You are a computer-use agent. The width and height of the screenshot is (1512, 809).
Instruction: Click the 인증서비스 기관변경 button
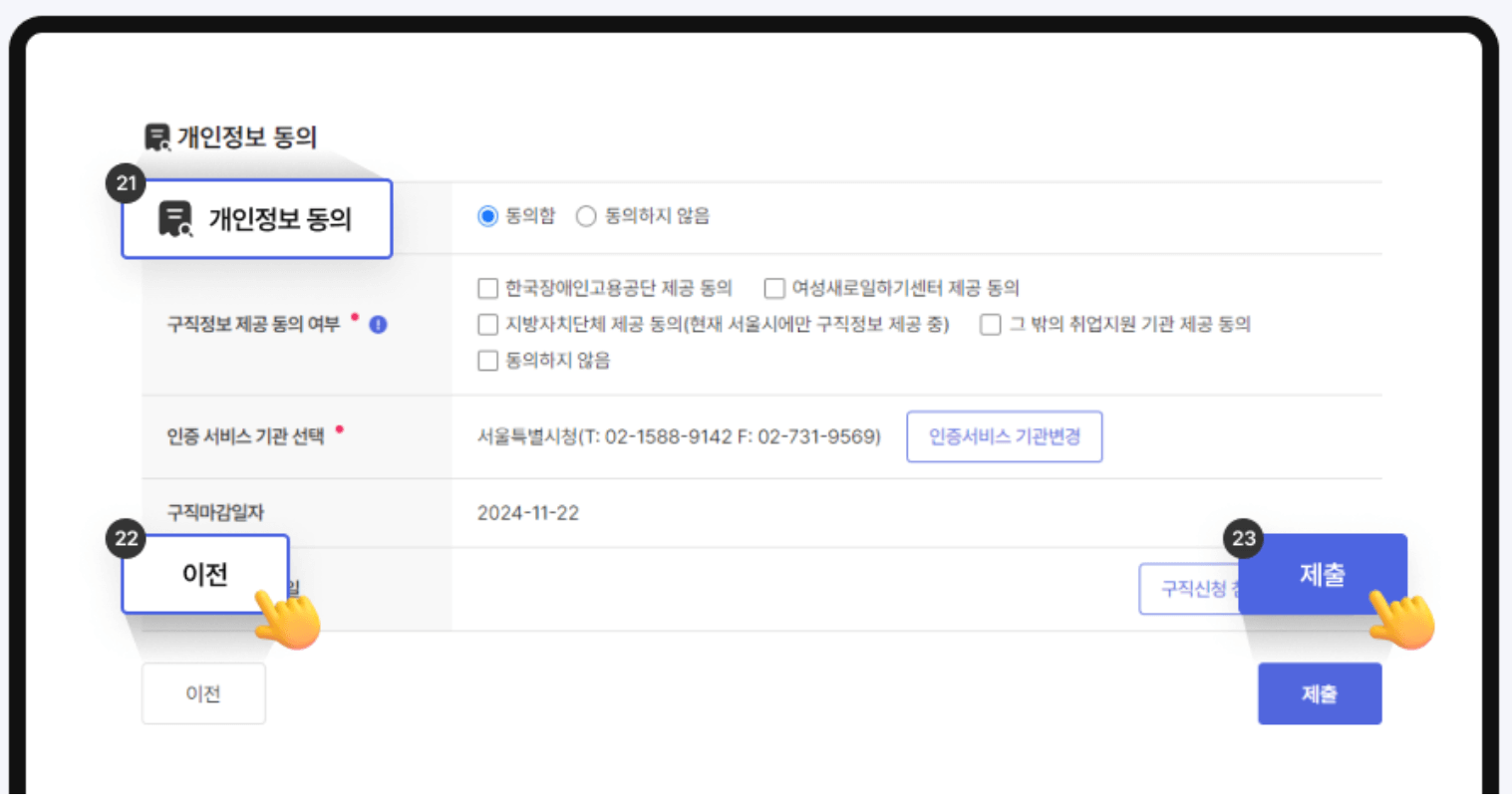coord(1003,436)
